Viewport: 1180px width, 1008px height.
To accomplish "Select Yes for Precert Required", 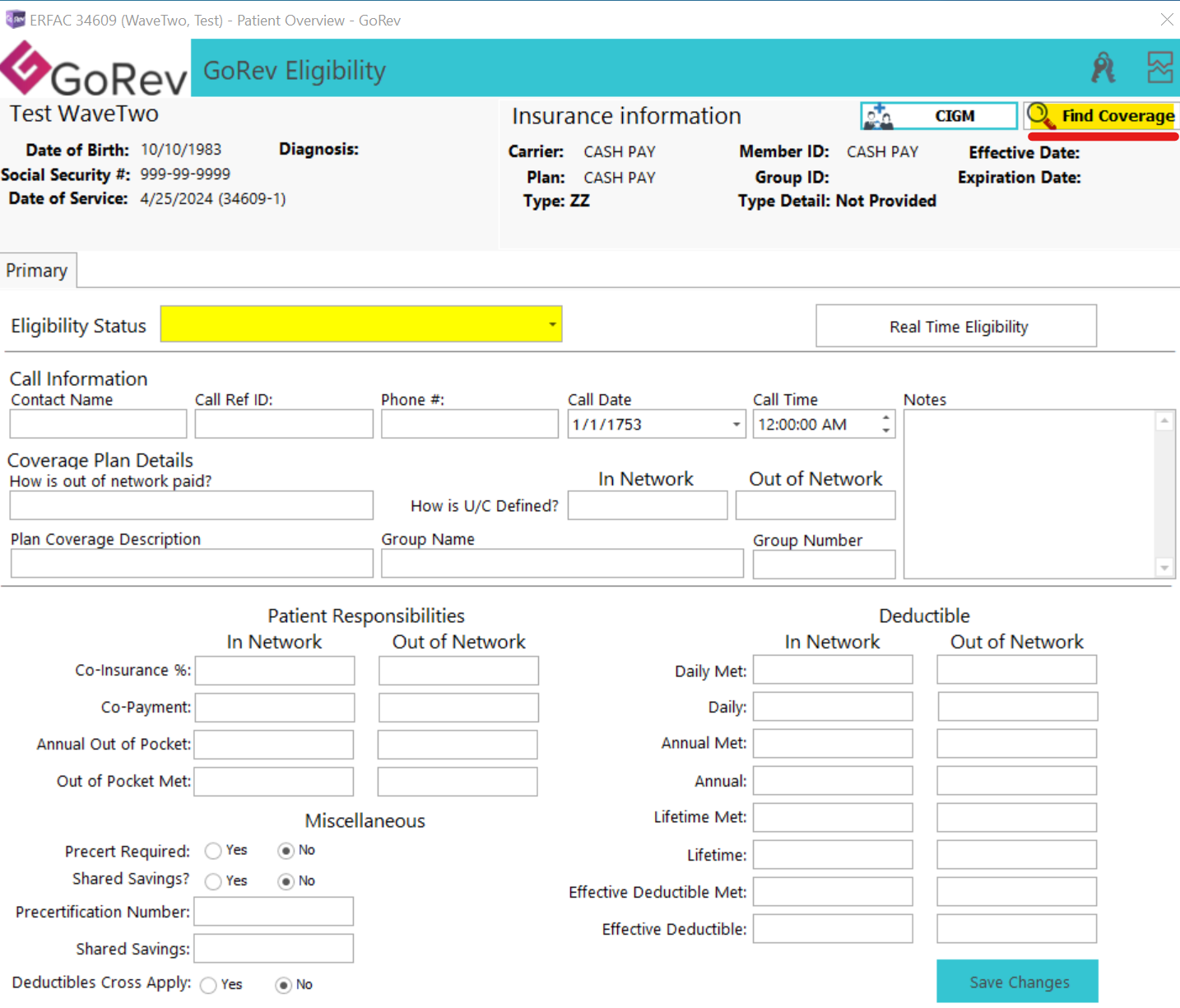I will 213,851.
